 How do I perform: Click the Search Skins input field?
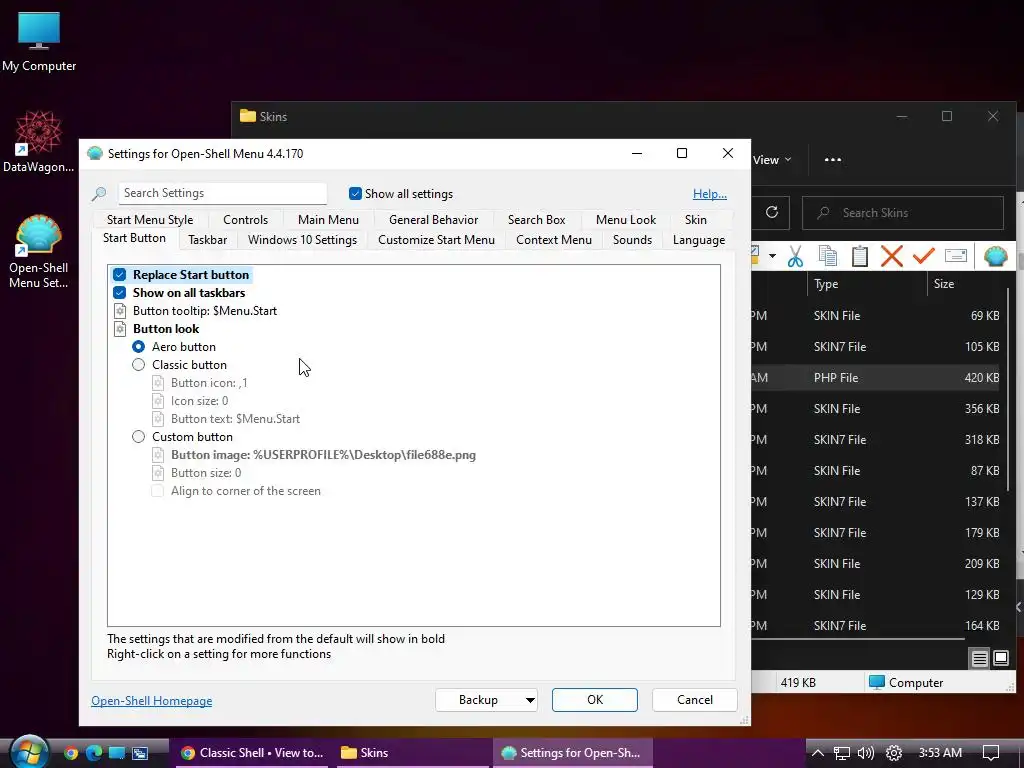[x=903, y=213]
